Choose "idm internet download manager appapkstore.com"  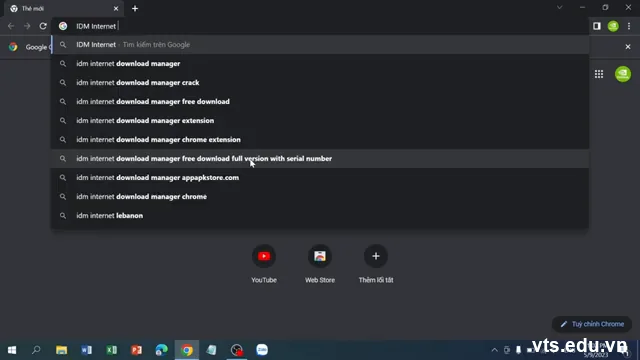point(320,178)
